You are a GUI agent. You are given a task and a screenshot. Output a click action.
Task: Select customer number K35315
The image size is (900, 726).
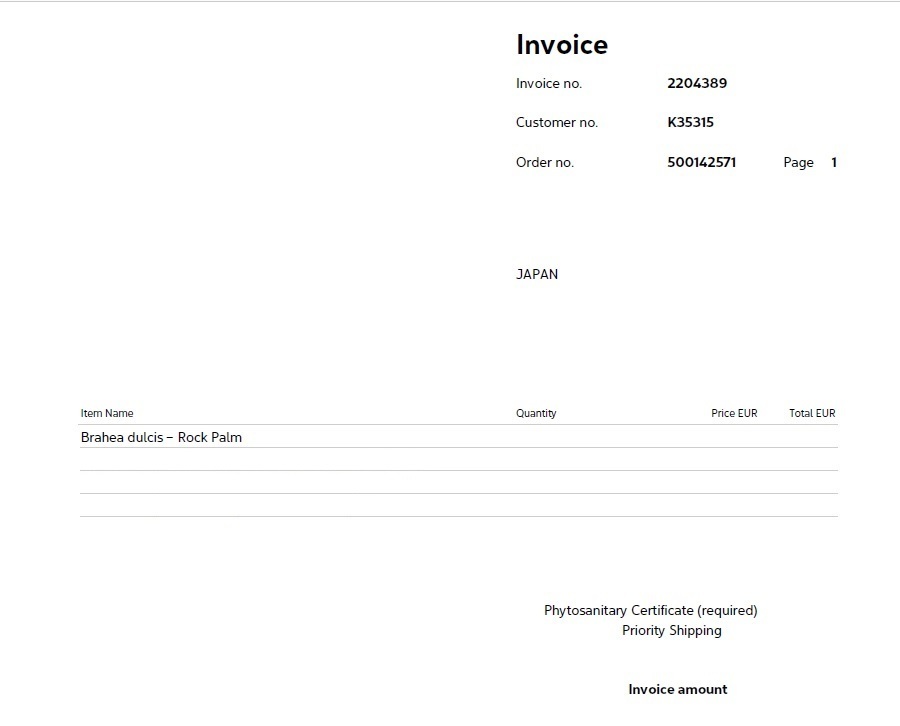[x=690, y=122]
